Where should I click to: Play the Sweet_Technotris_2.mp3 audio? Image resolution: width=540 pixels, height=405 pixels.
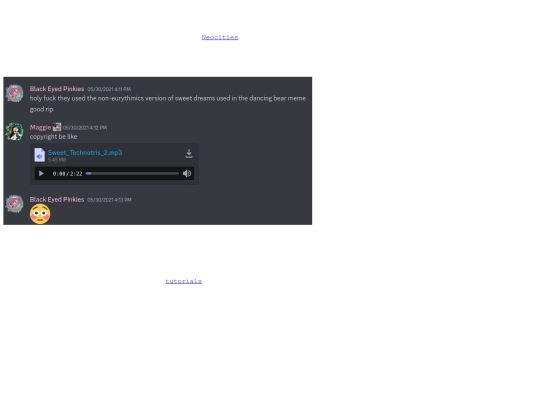(41, 174)
